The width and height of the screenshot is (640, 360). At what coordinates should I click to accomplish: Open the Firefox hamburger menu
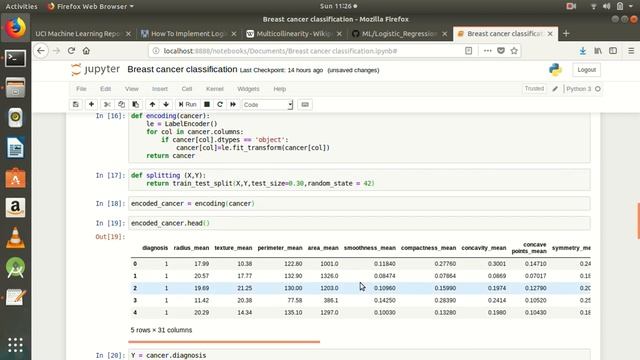631,51
